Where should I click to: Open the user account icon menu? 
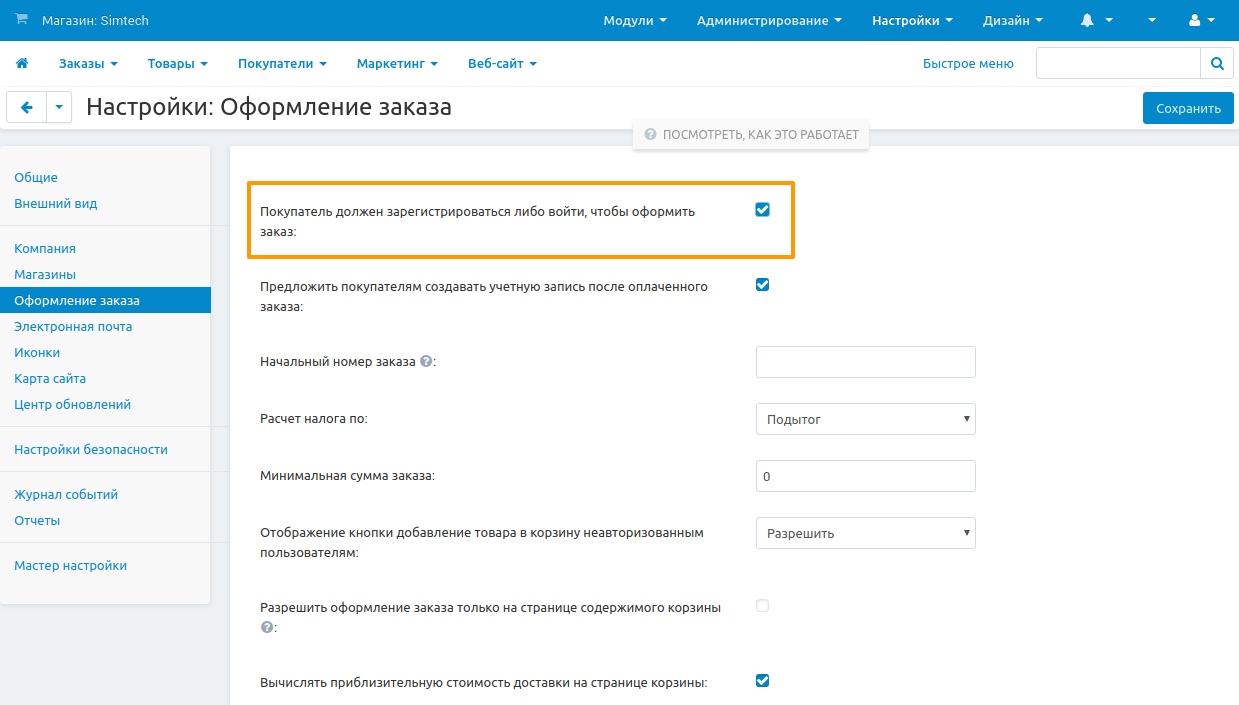point(1201,20)
